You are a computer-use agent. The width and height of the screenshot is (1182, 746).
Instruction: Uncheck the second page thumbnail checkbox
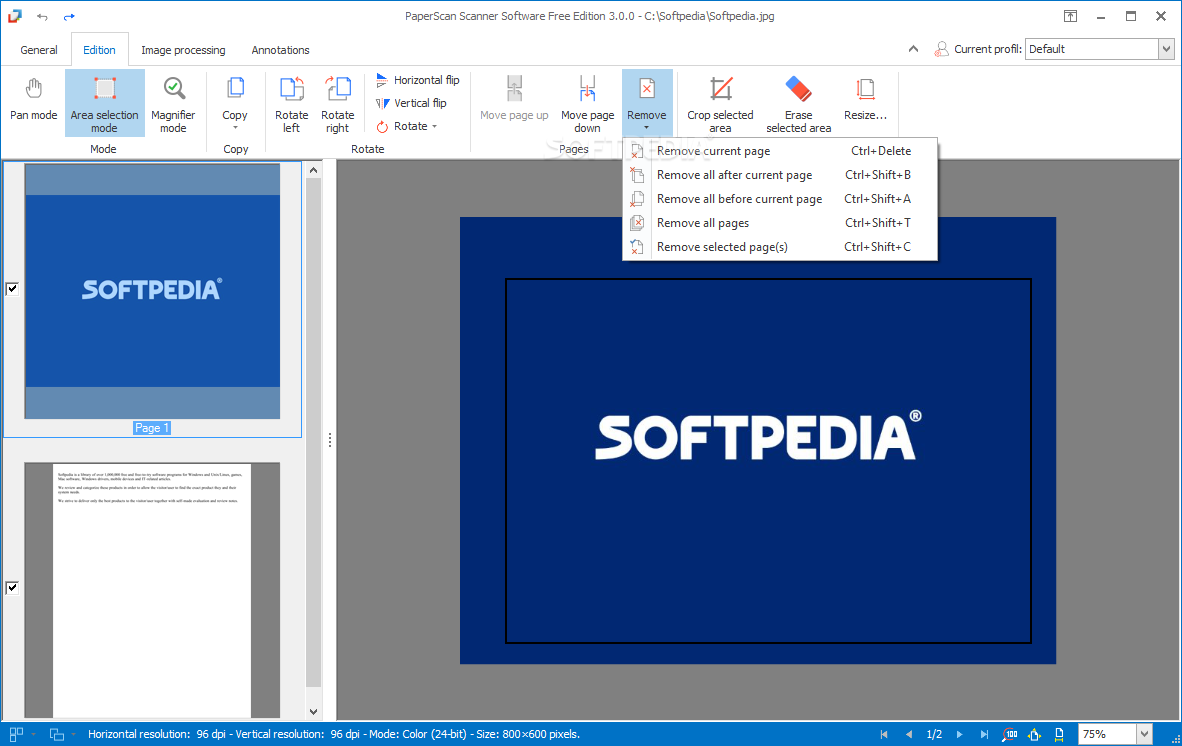[x=12, y=588]
